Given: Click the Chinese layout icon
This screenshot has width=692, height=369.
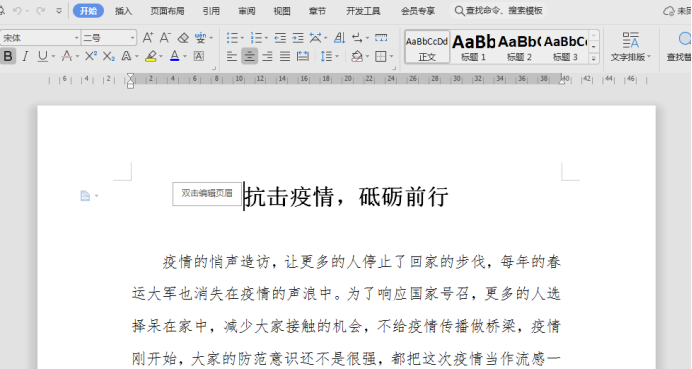Looking at the screenshot, I should point(316,38).
